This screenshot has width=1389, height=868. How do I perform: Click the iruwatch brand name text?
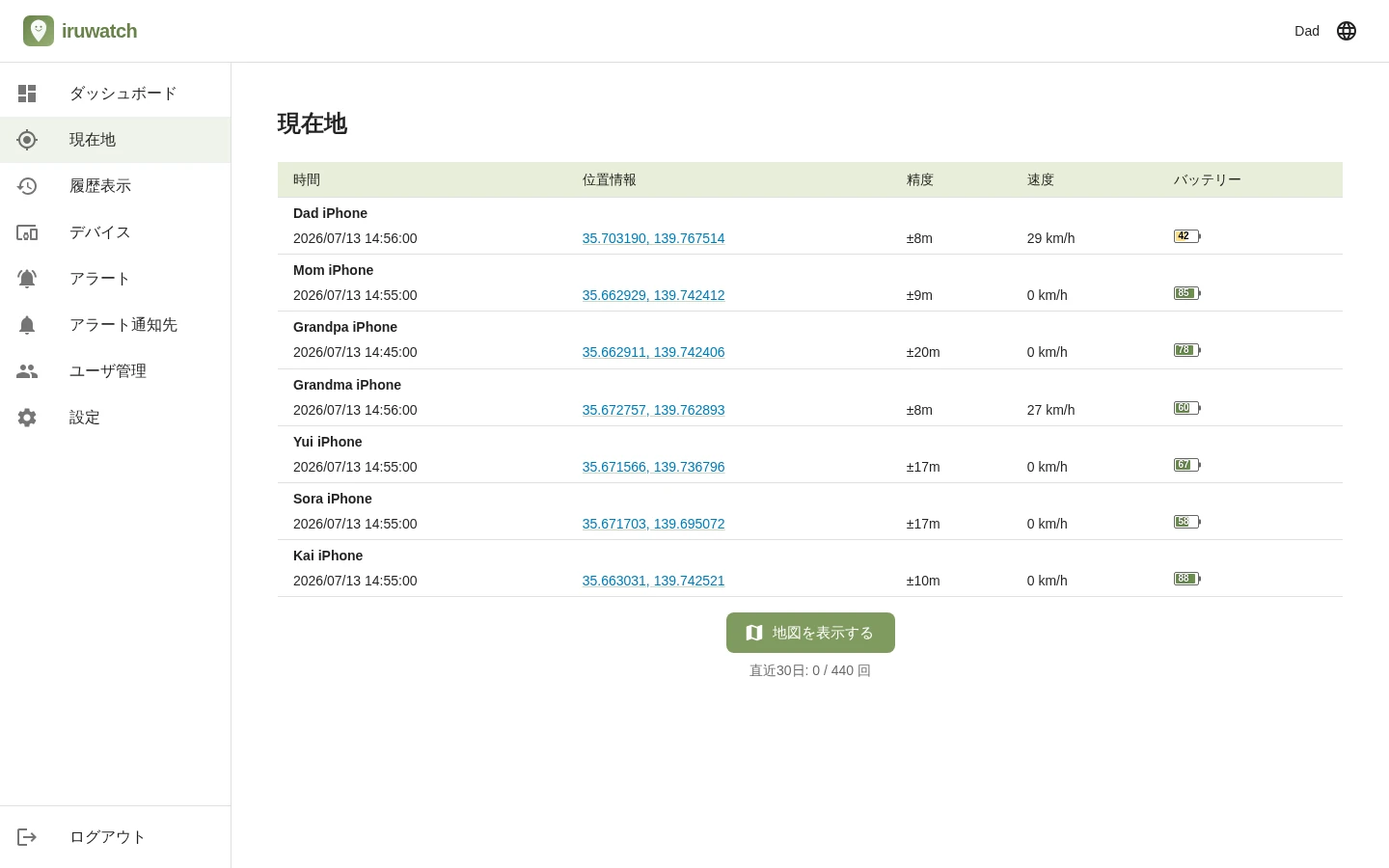pyautogui.click(x=99, y=31)
